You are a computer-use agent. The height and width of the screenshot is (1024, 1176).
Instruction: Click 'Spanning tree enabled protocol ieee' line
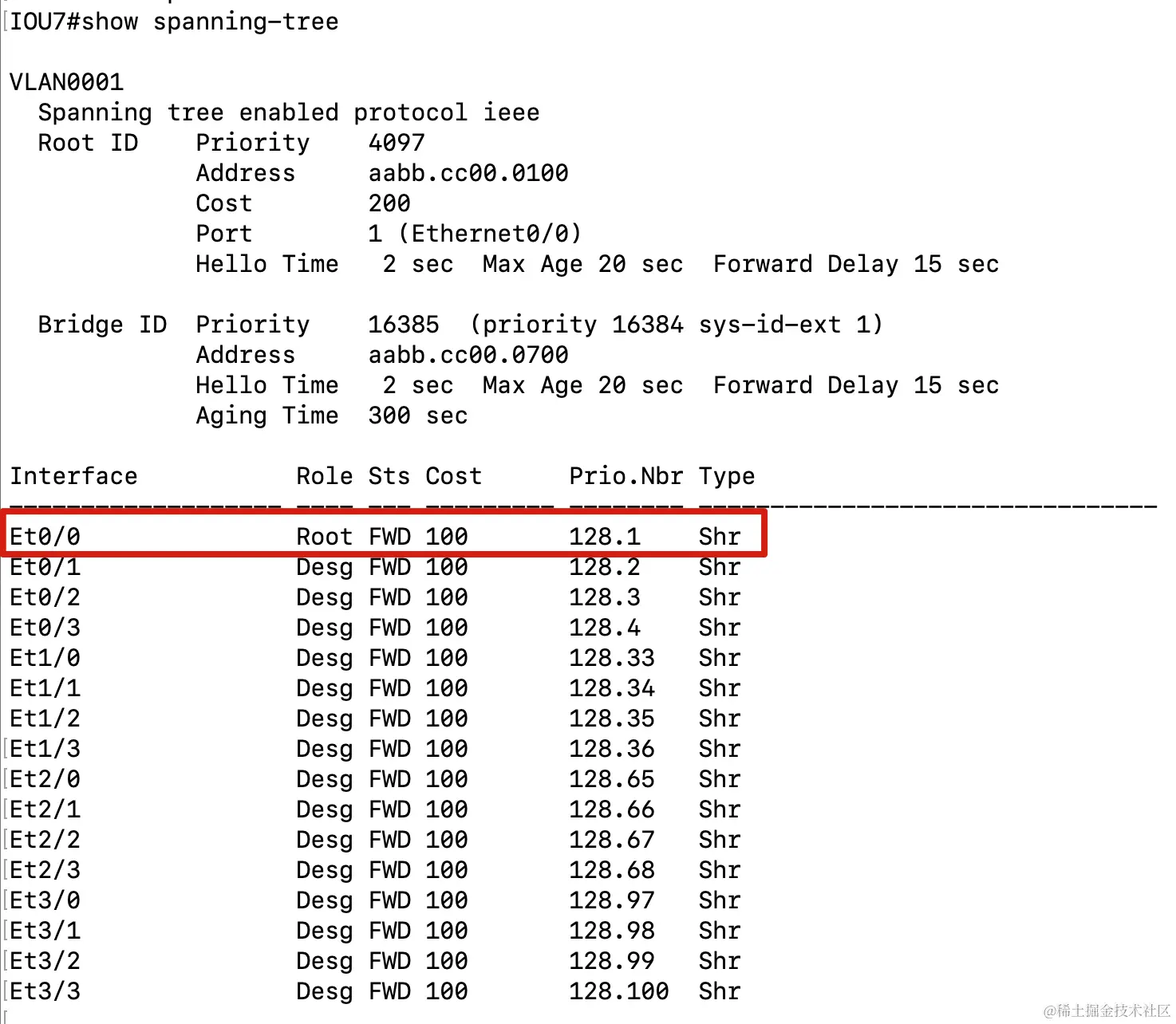pos(289,112)
